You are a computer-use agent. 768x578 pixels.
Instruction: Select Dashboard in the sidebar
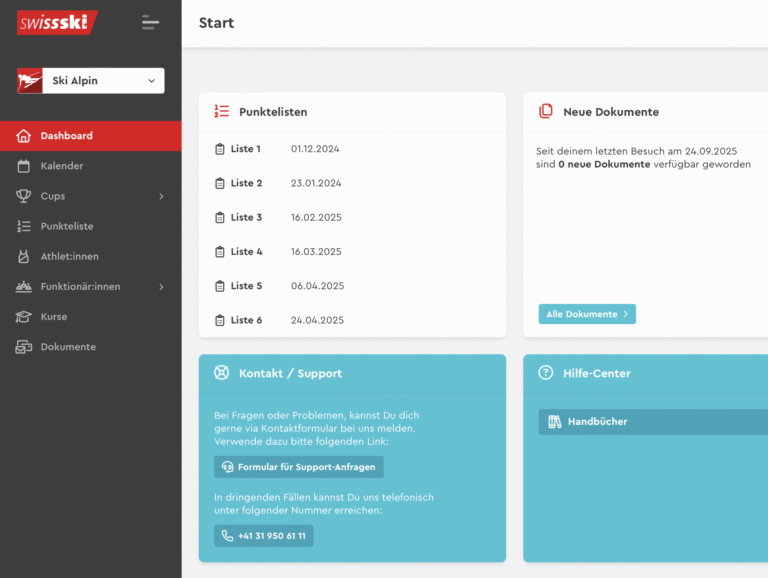coord(67,136)
